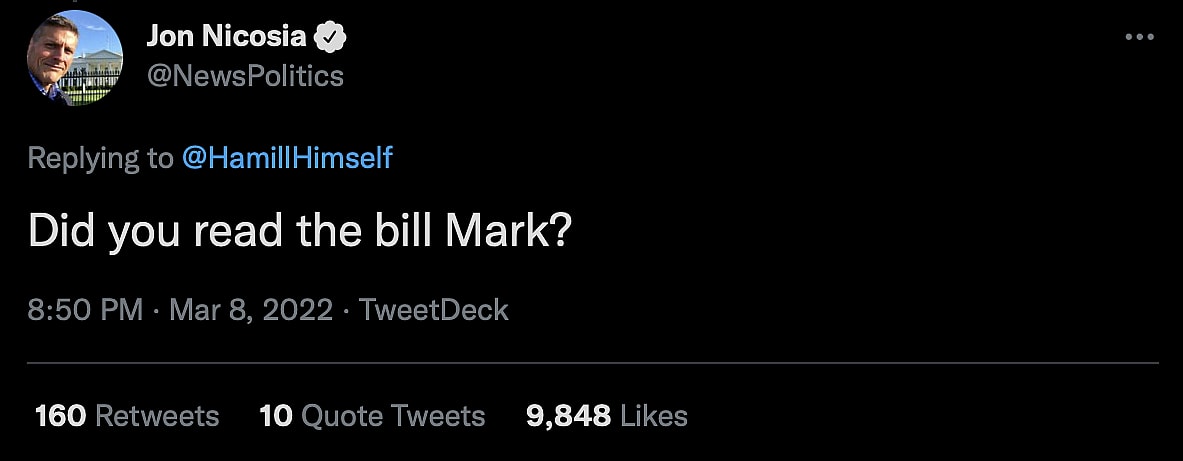Click the verified badge beside Jon Nicosia
1183x461 pixels.
[331, 38]
